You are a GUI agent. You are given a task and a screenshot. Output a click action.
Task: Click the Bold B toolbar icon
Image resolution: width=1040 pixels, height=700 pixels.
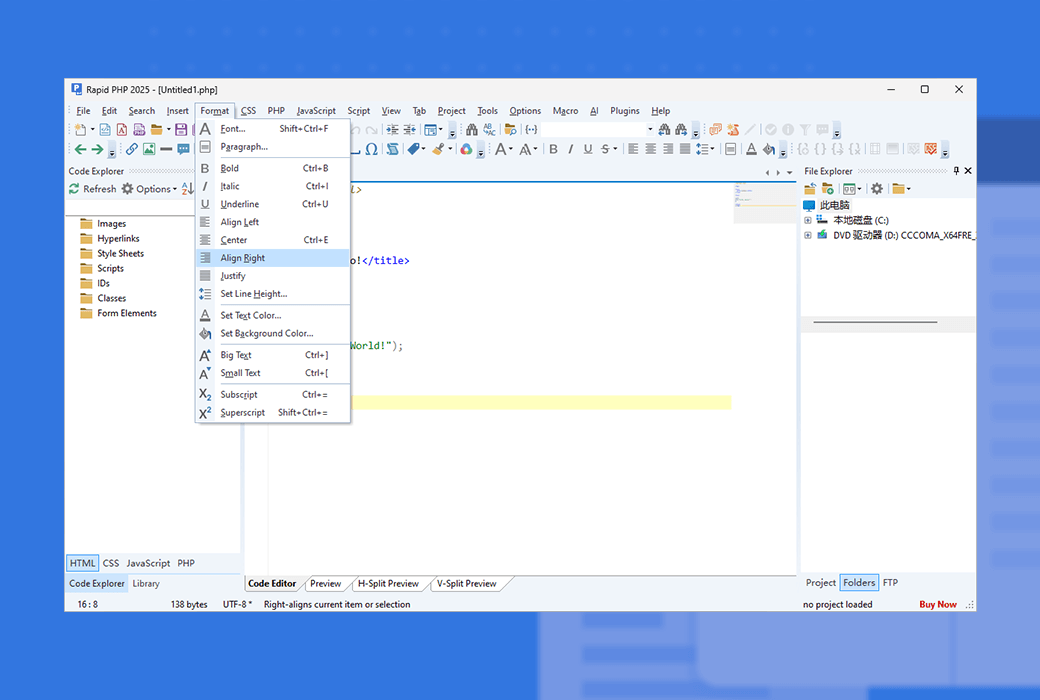click(553, 149)
